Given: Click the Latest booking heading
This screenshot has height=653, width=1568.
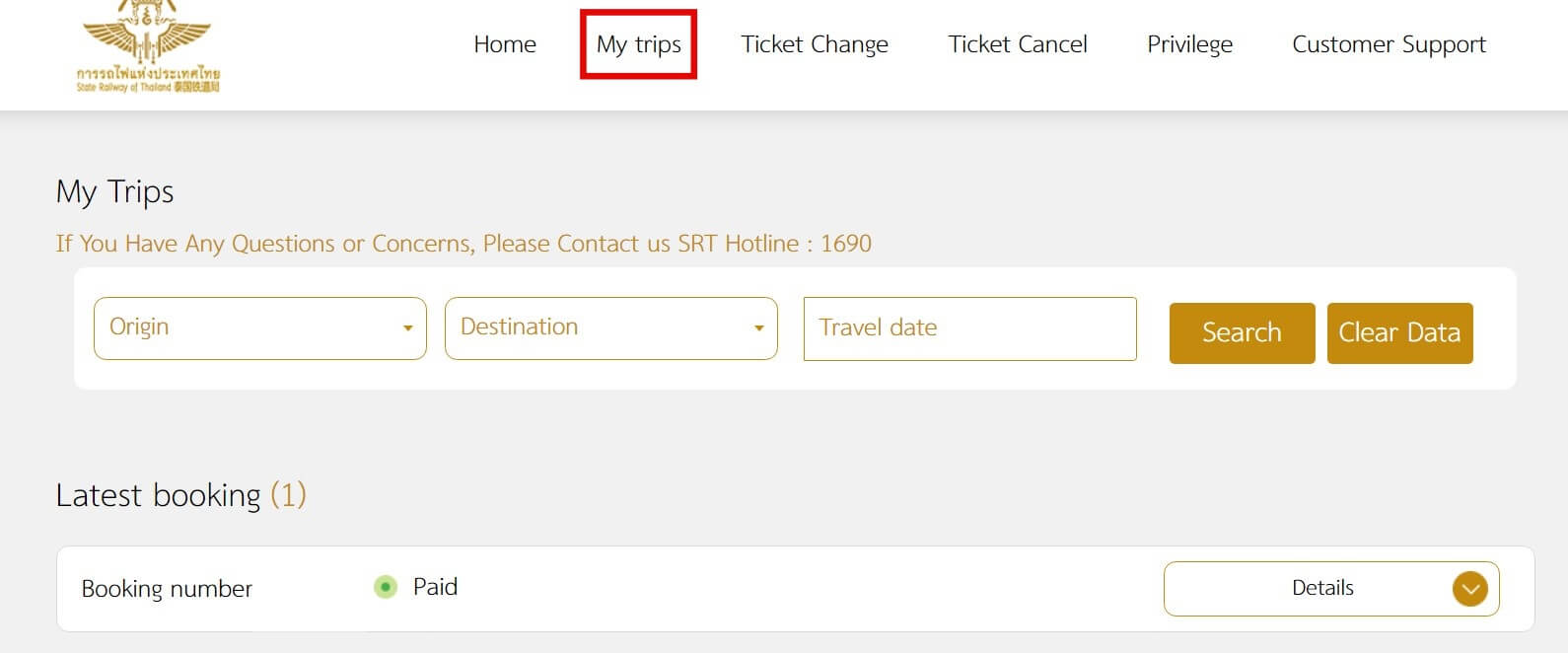Looking at the screenshot, I should pos(180,495).
